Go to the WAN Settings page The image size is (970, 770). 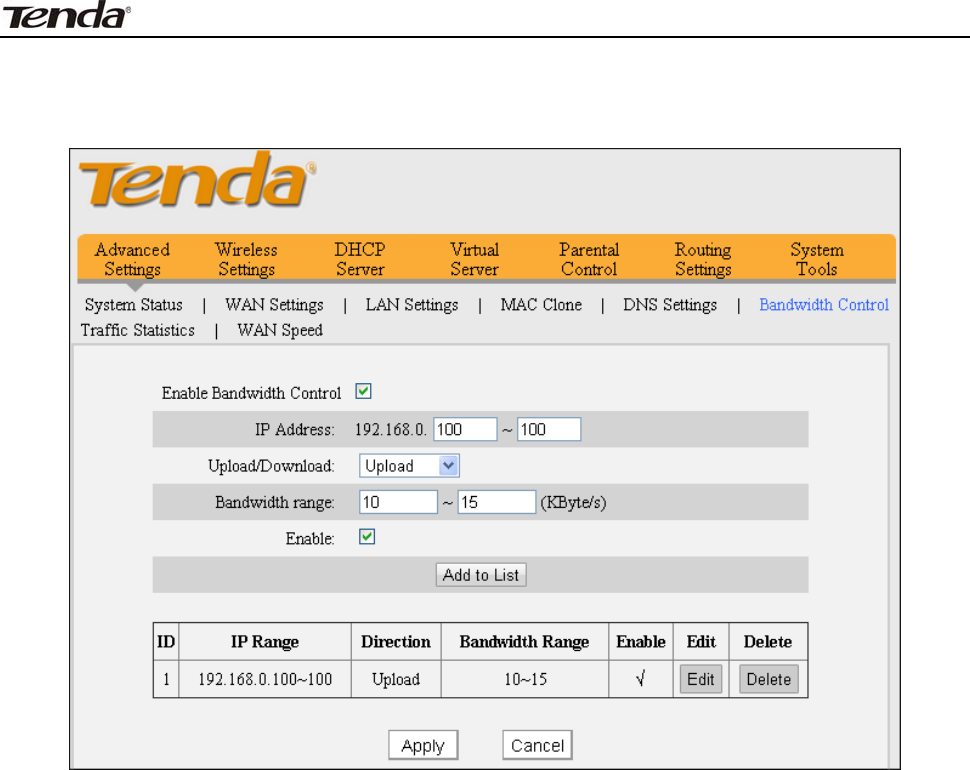coord(274,305)
